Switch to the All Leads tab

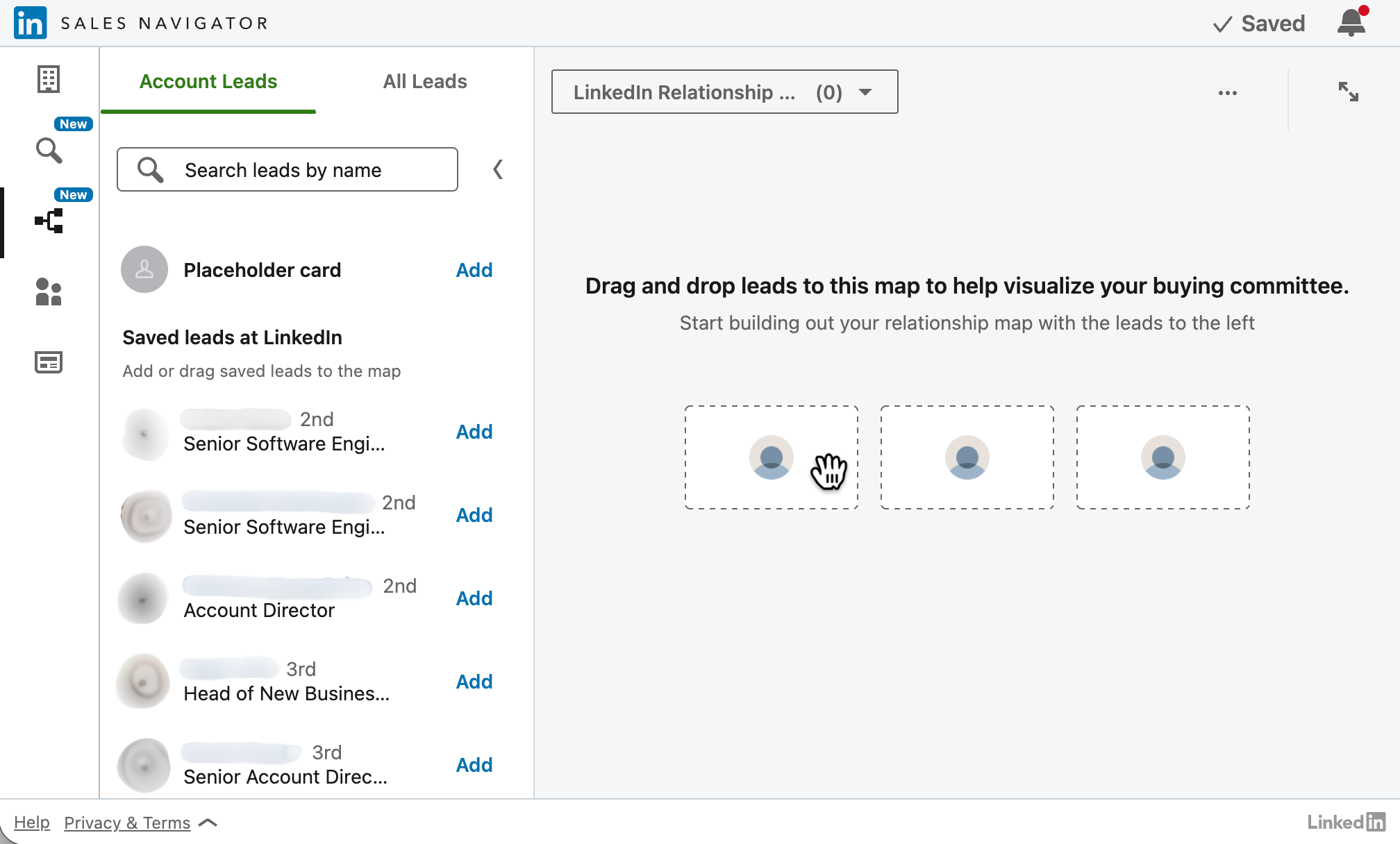[424, 81]
